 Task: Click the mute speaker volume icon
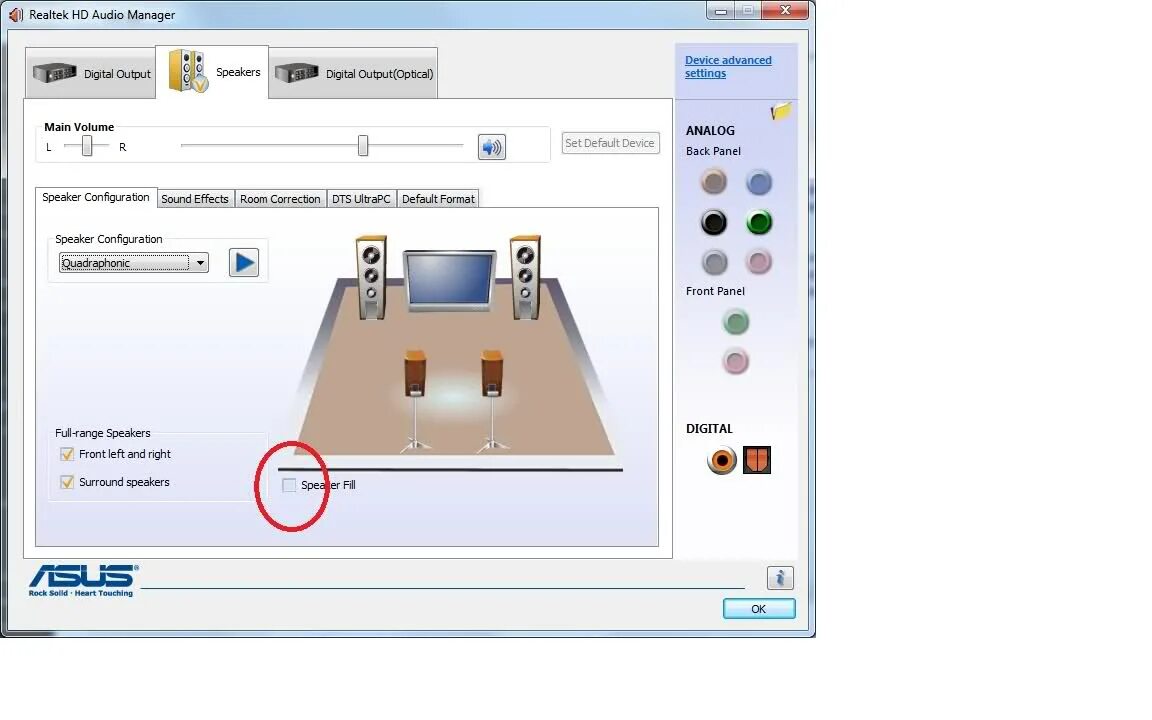(492, 147)
